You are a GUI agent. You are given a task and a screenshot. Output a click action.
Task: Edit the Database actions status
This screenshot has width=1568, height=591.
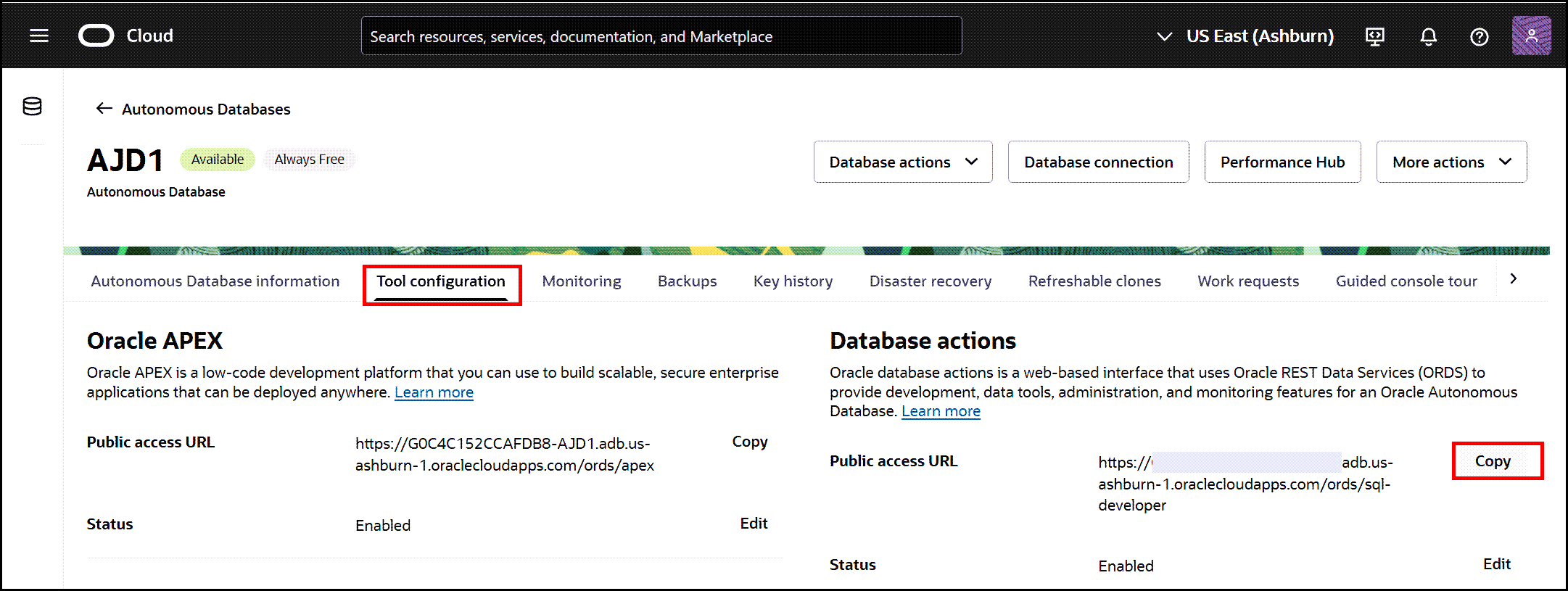pos(1497,564)
